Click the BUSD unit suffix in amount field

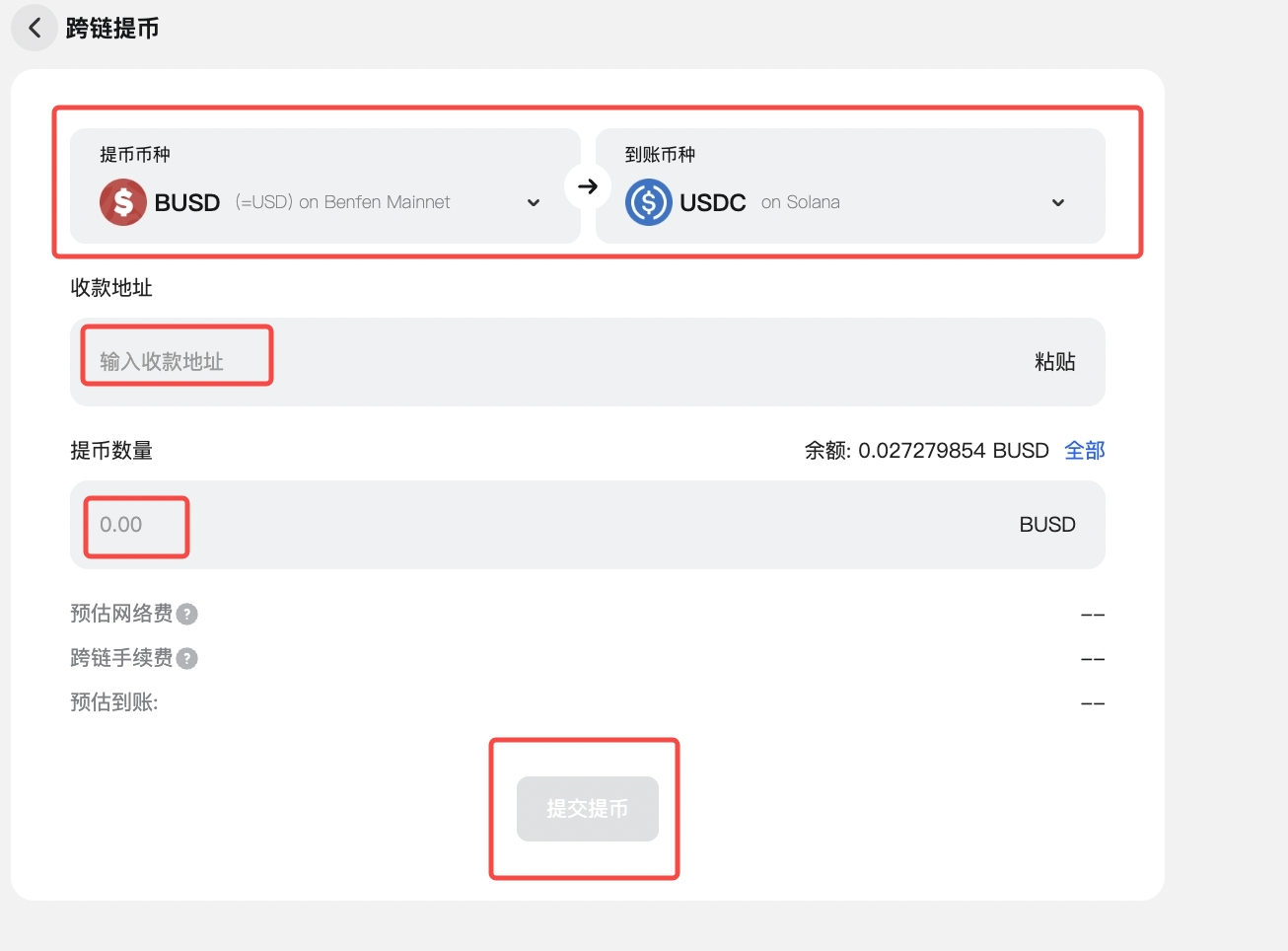point(1047,525)
